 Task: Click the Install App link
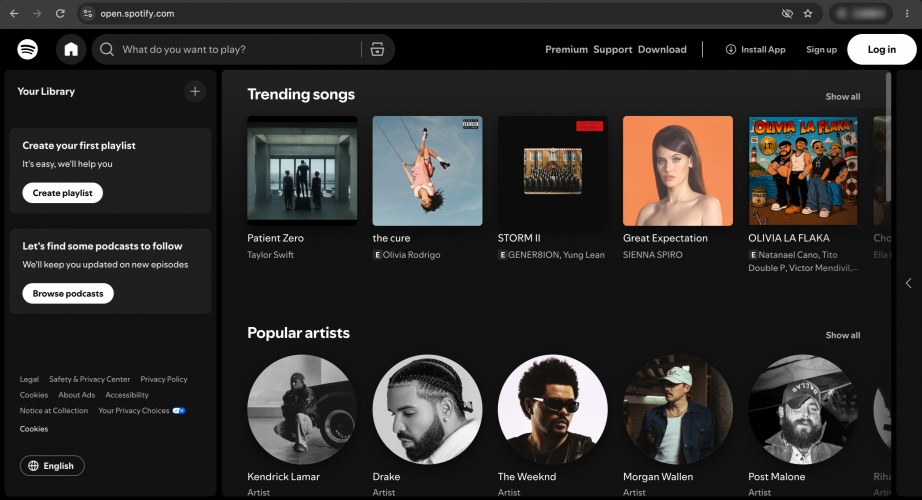coord(756,49)
